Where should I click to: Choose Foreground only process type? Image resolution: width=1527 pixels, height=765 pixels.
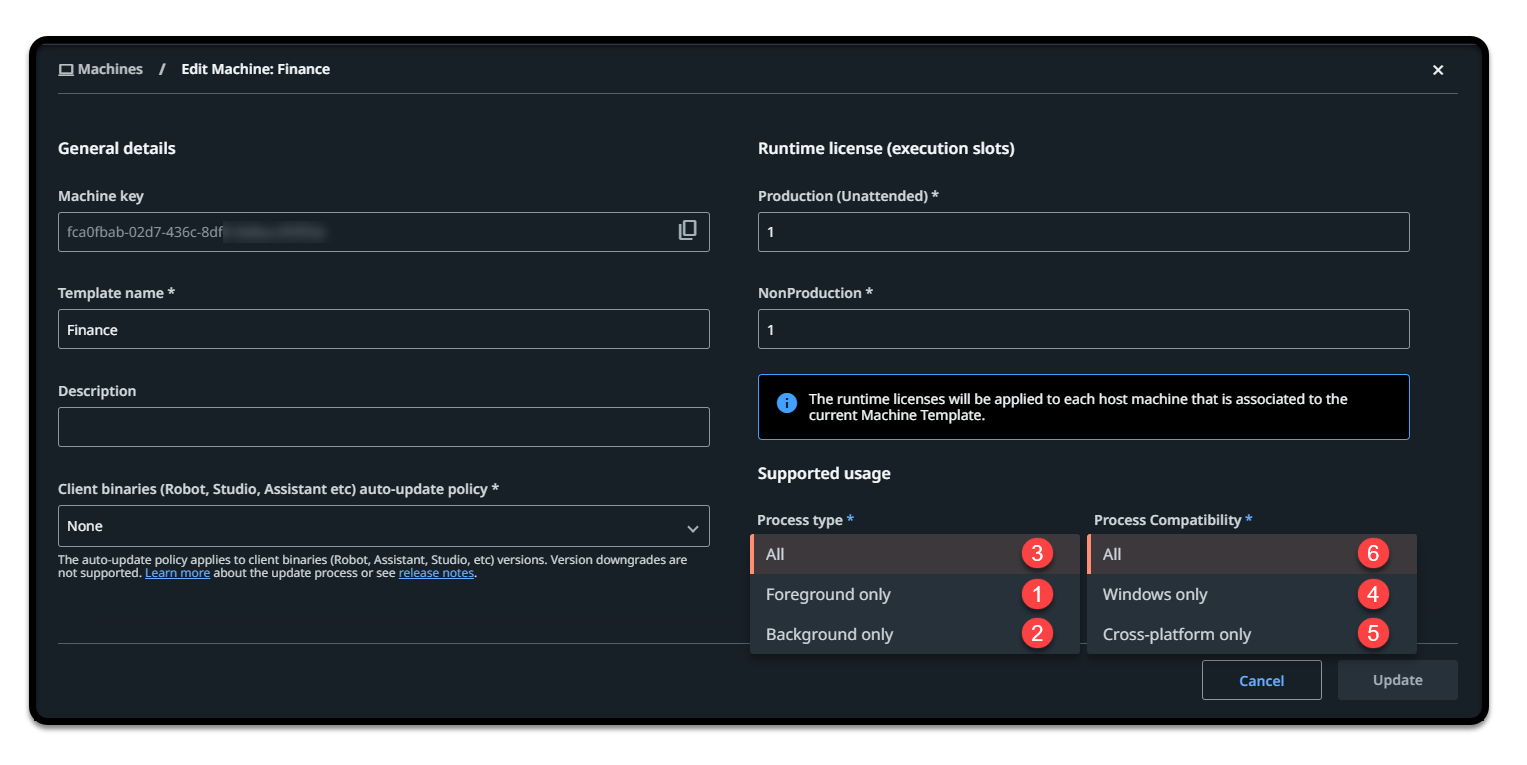915,594
